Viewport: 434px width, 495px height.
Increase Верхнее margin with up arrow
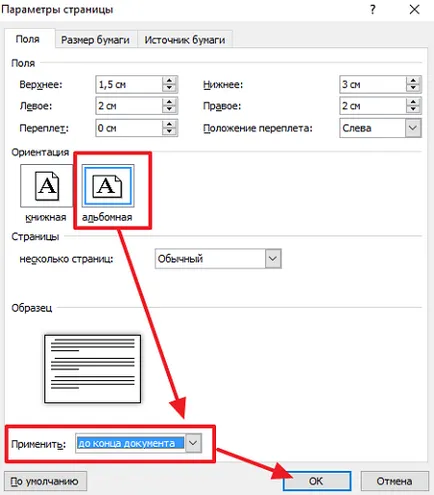click(169, 80)
